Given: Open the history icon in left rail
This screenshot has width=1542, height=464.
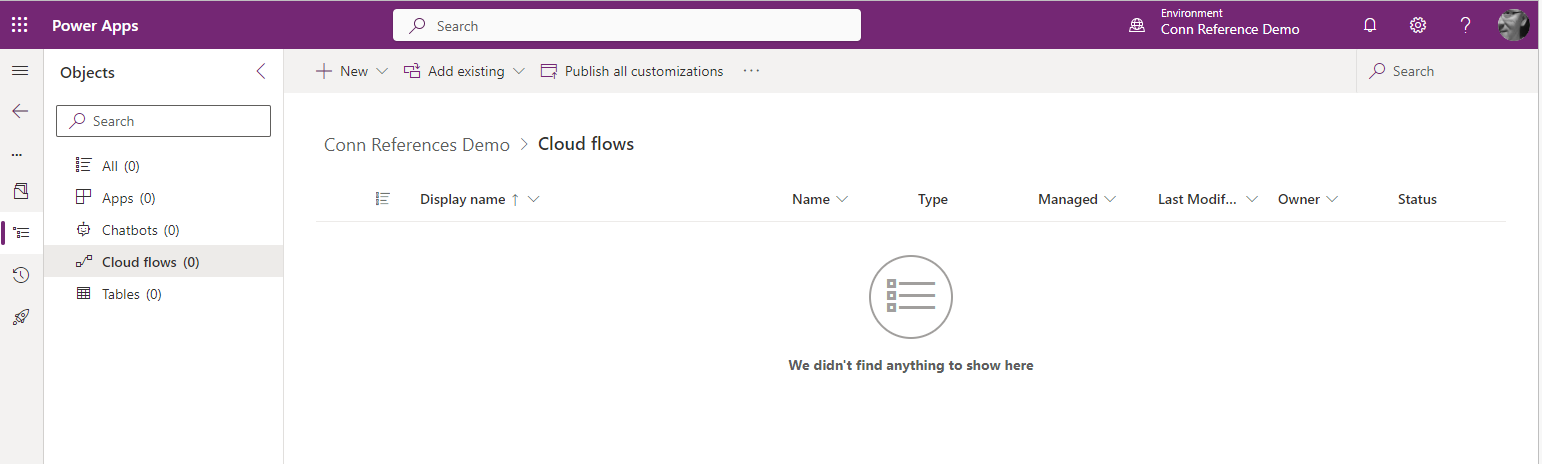Looking at the screenshot, I should click(21, 275).
